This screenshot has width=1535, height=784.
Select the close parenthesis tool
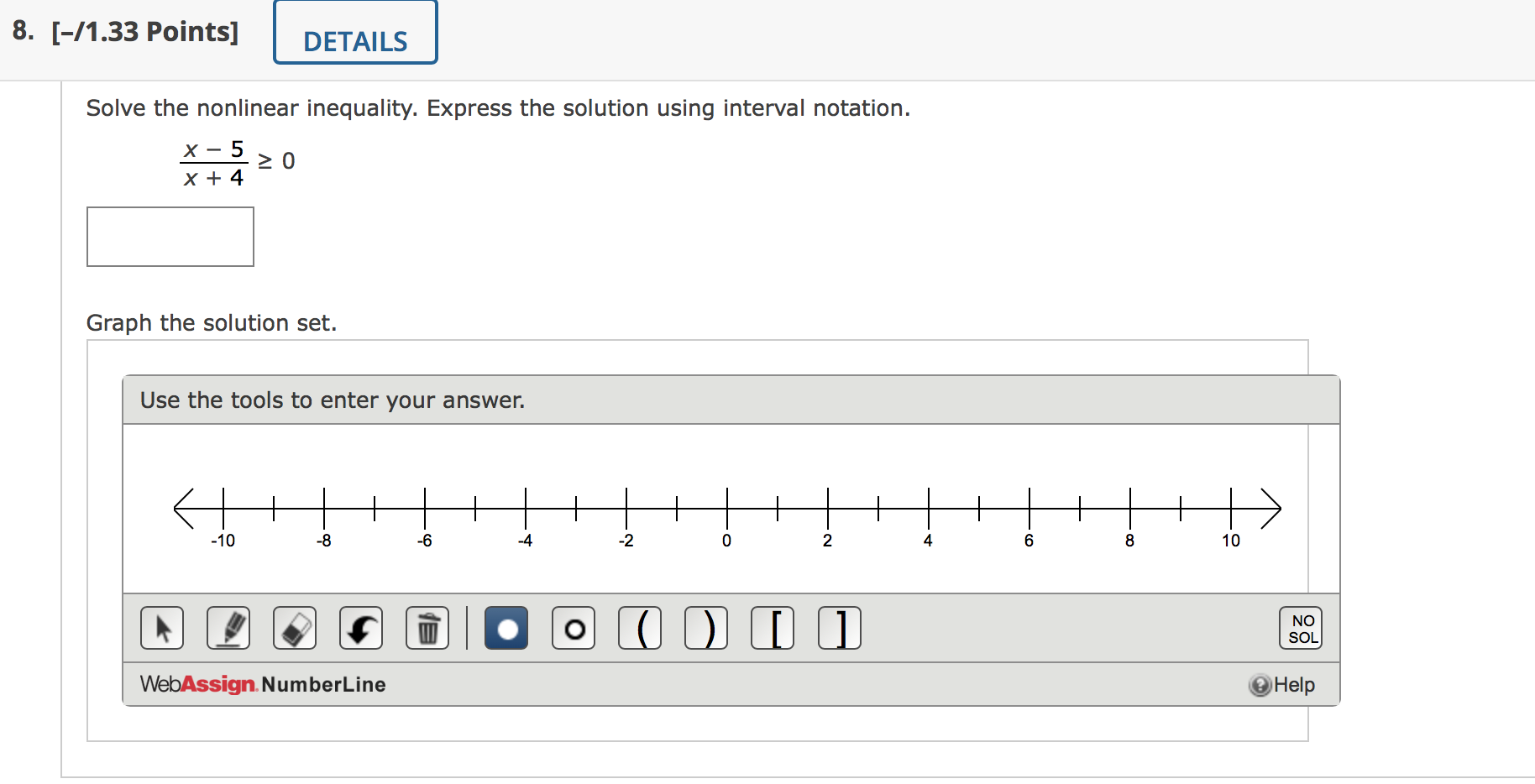coord(706,628)
